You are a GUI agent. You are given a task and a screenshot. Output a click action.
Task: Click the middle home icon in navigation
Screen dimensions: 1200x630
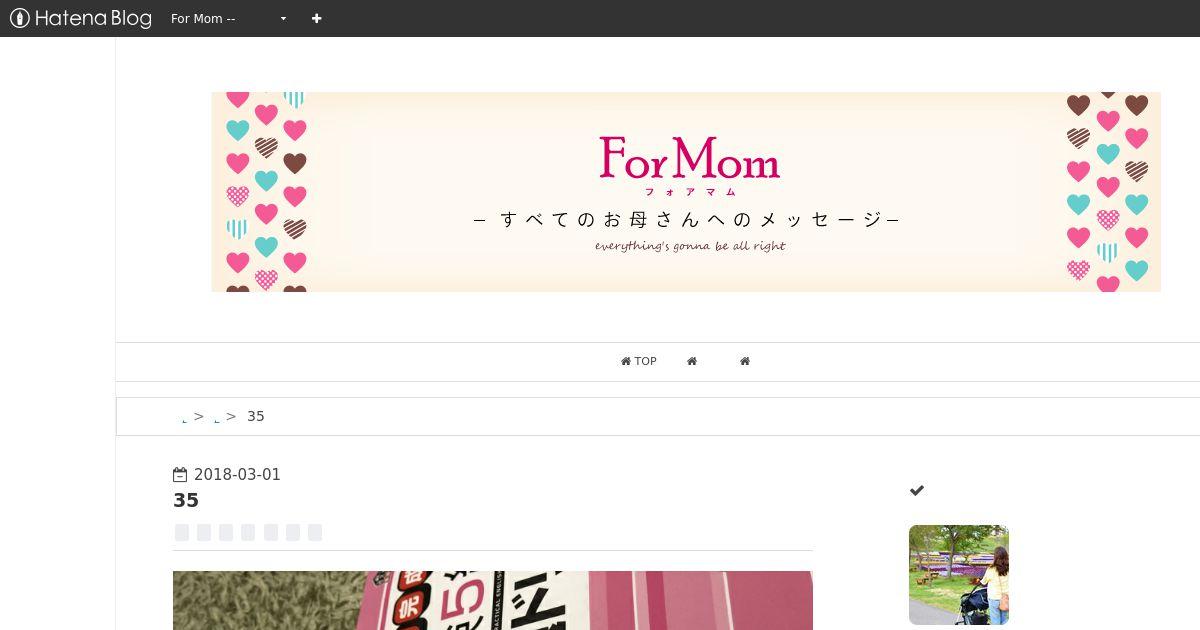point(692,361)
